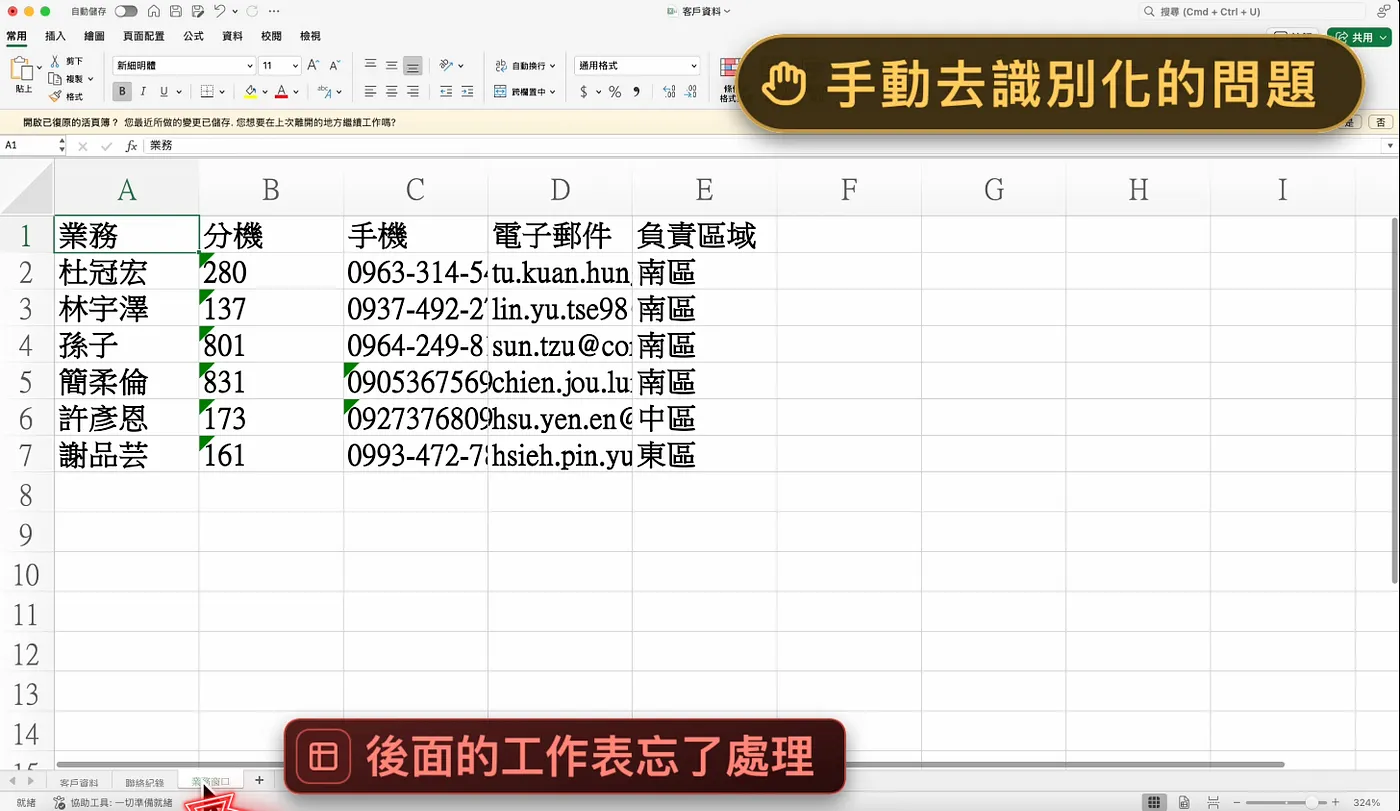Image resolution: width=1400 pixels, height=811 pixels.
Task: Add a new sheet with plus button
Action: [x=259, y=780]
